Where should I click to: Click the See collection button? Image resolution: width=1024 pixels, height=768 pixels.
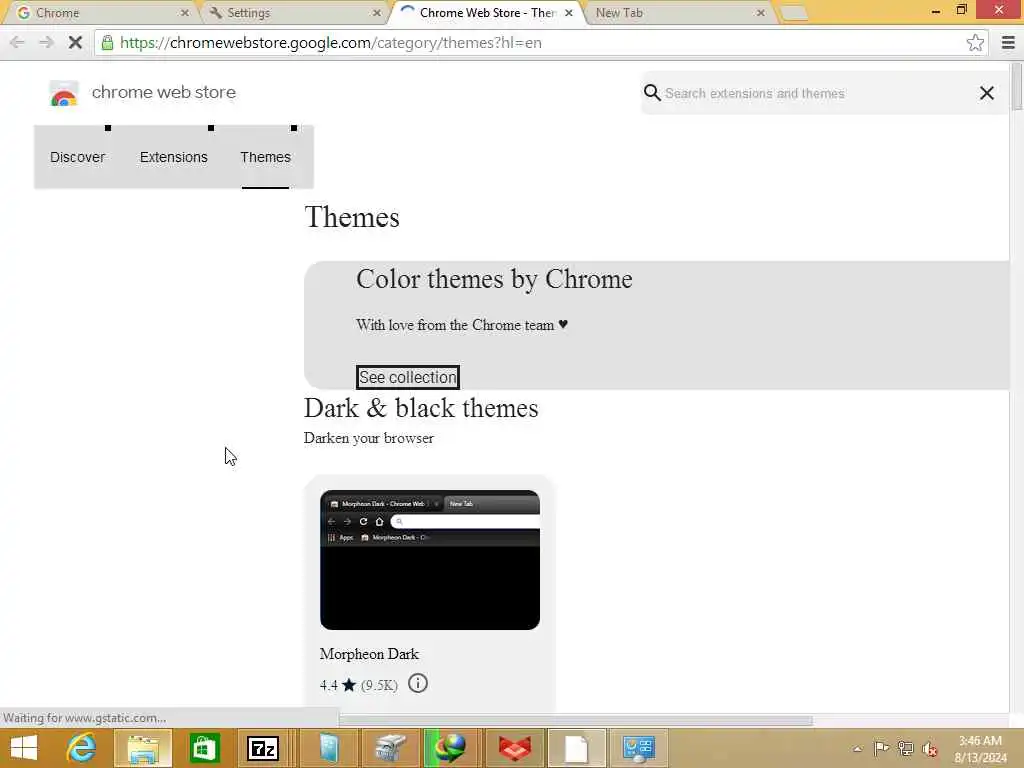tap(408, 377)
